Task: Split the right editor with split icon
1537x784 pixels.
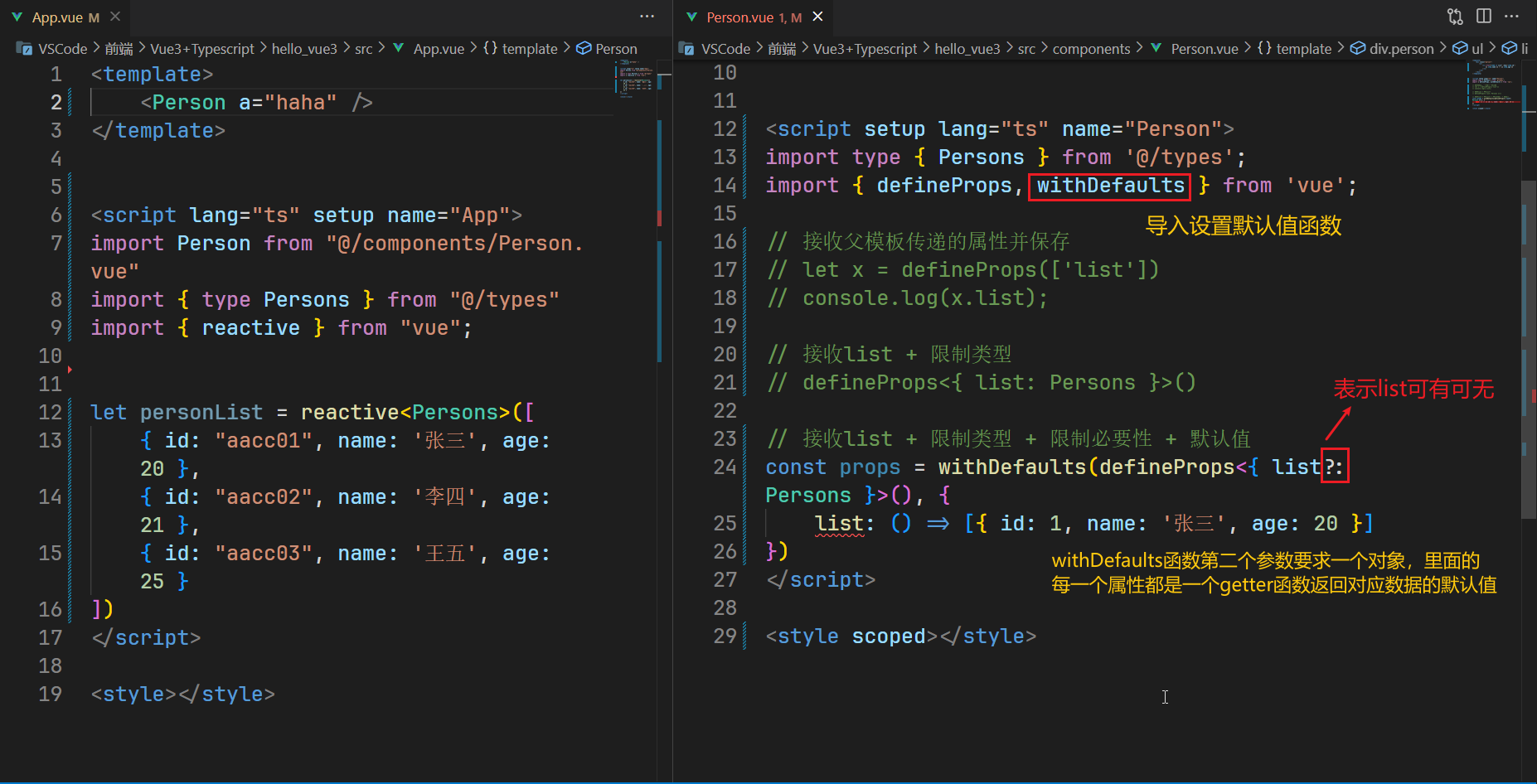Action: [x=1484, y=17]
